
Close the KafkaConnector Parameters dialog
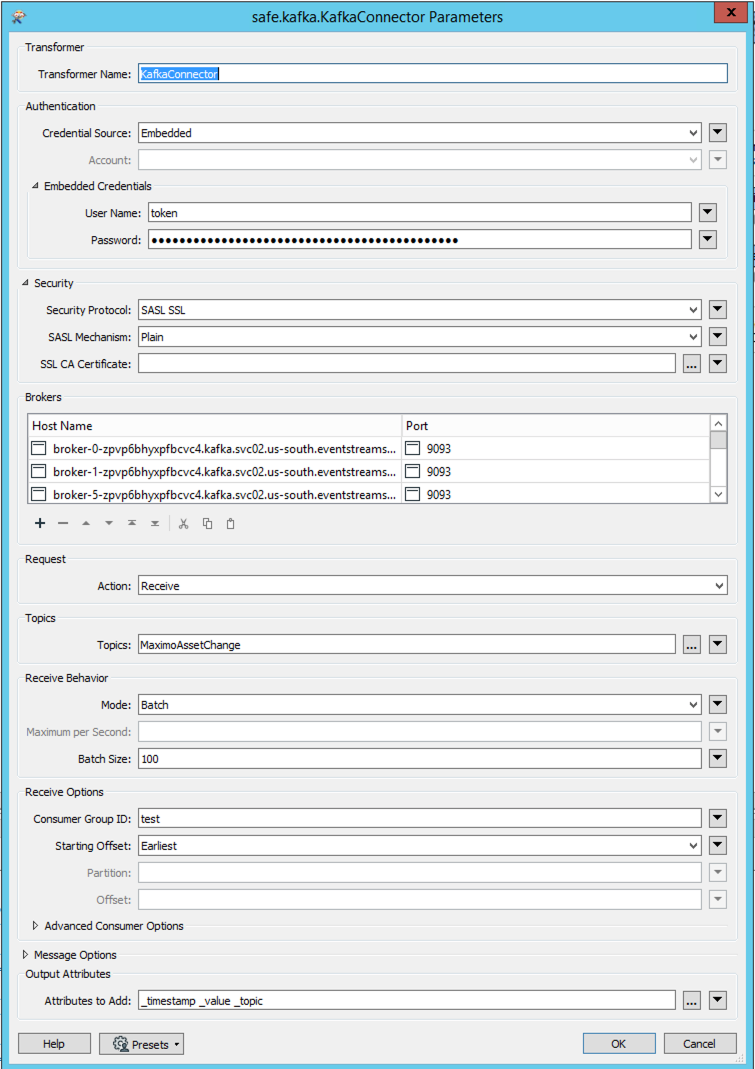(x=730, y=12)
